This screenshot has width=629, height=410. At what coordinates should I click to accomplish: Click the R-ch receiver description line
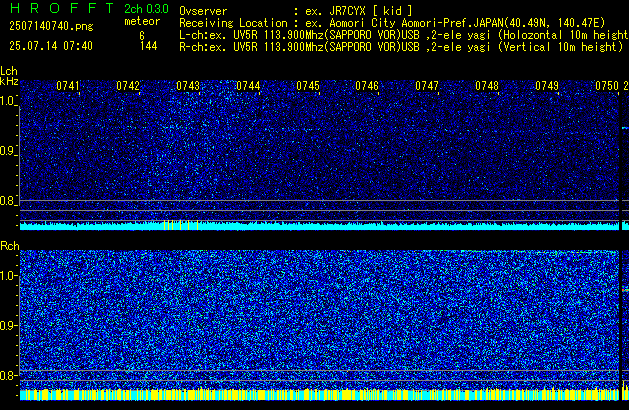pyautogui.click(x=401, y=47)
